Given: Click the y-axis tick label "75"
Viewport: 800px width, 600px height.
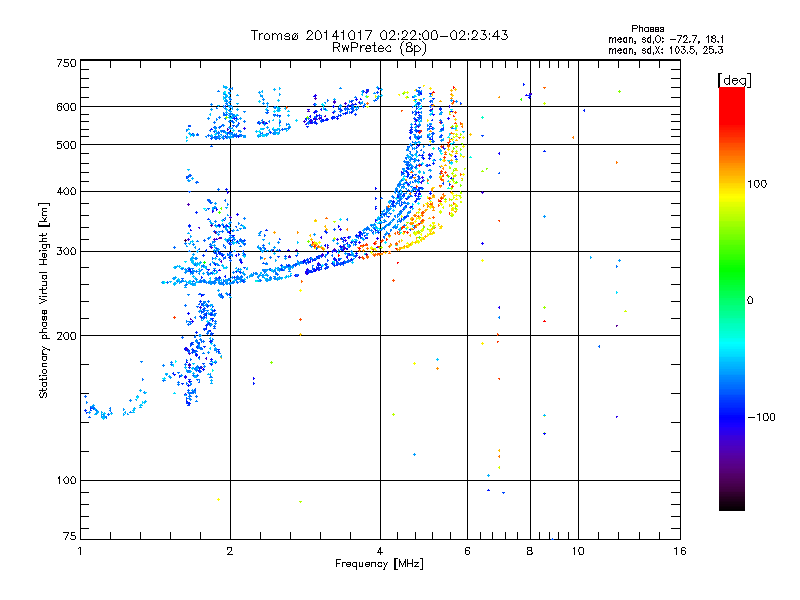Looking at the screenshot, I should click(70, 536).
